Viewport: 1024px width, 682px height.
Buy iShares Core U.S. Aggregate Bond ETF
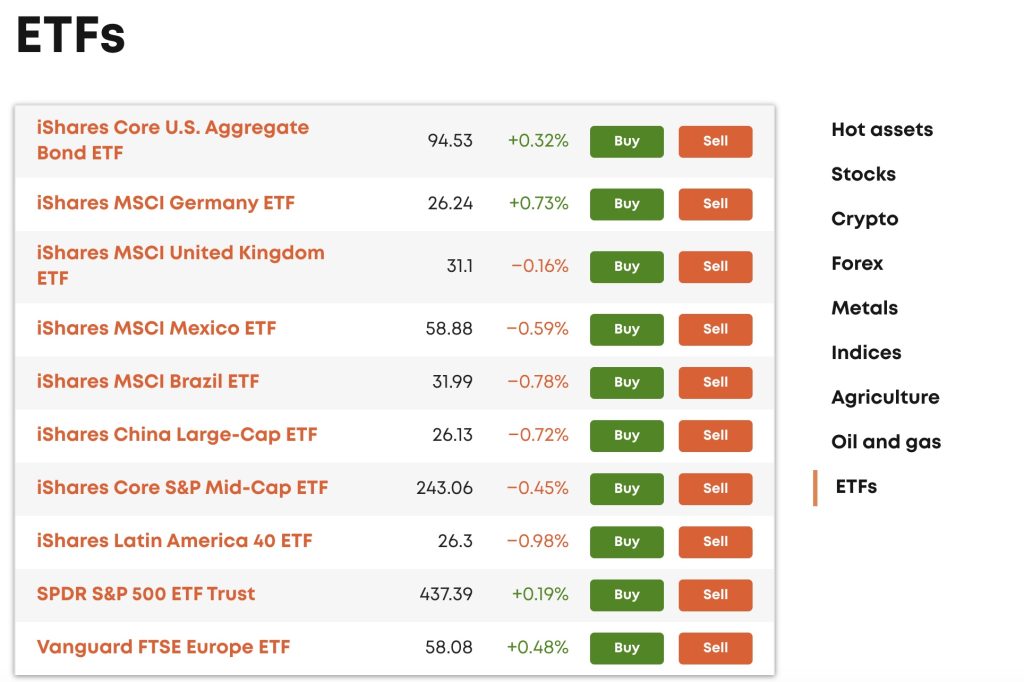626,141
